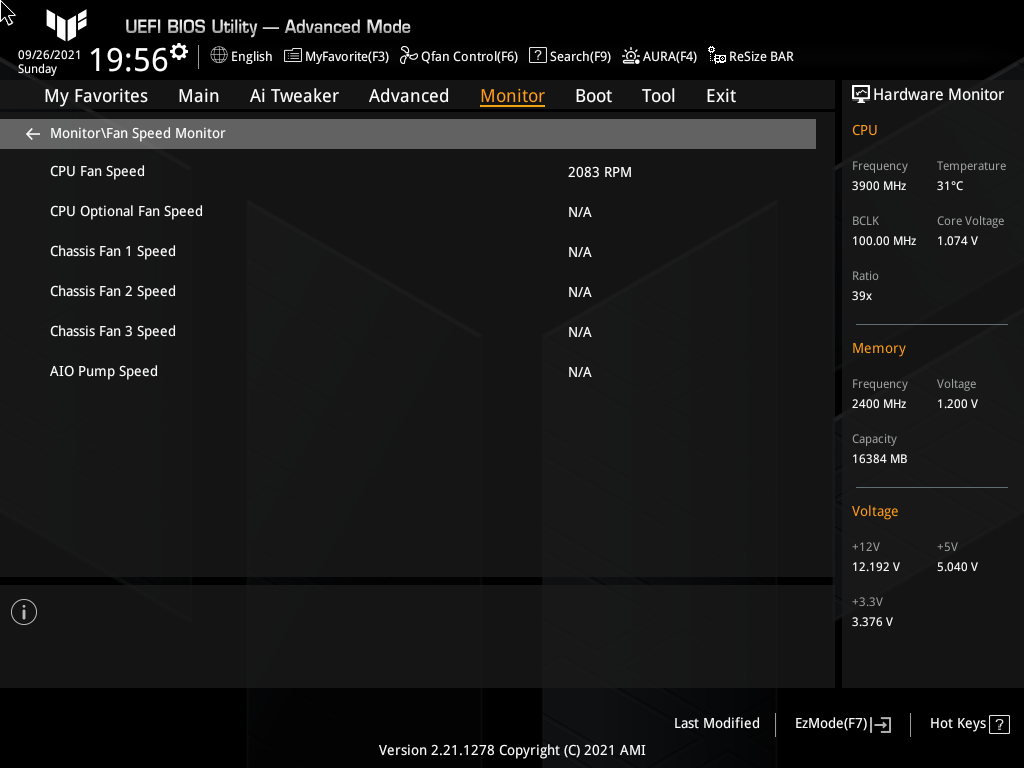
Task: Switch to EzMode via EzMode(F7)
Action: click(x=841, y=723)
